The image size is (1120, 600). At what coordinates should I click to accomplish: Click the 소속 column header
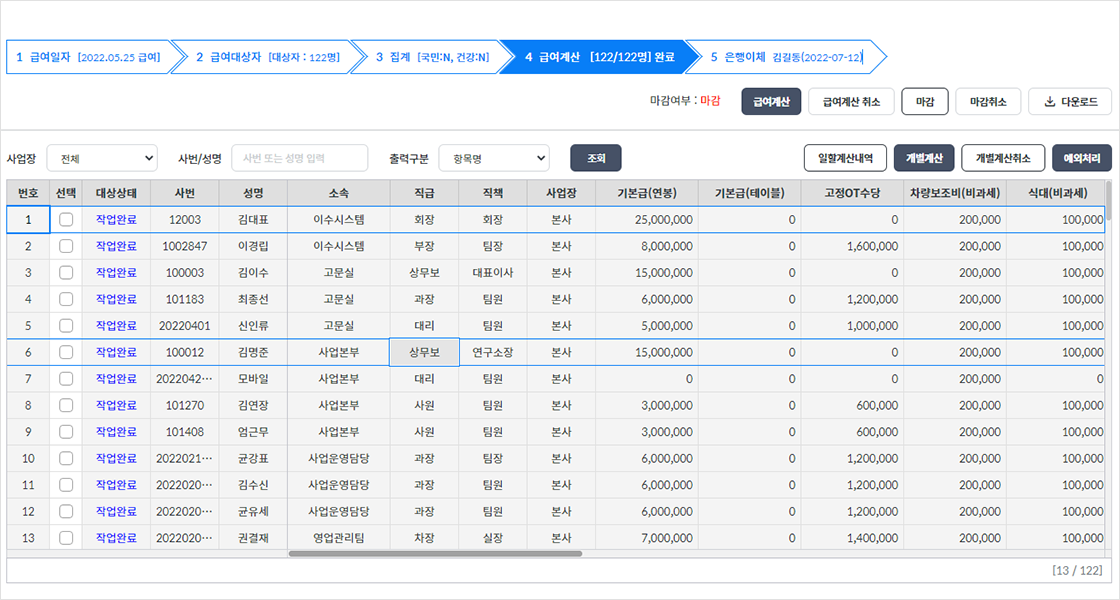(339, 193)
